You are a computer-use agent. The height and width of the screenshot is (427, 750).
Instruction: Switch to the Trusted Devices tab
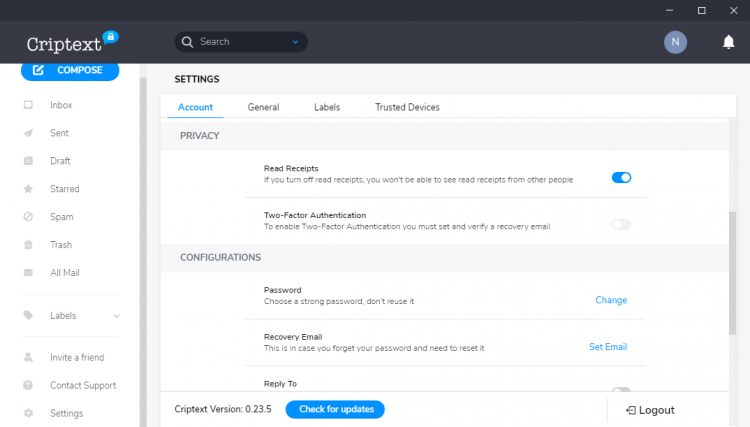coord(407,107)
